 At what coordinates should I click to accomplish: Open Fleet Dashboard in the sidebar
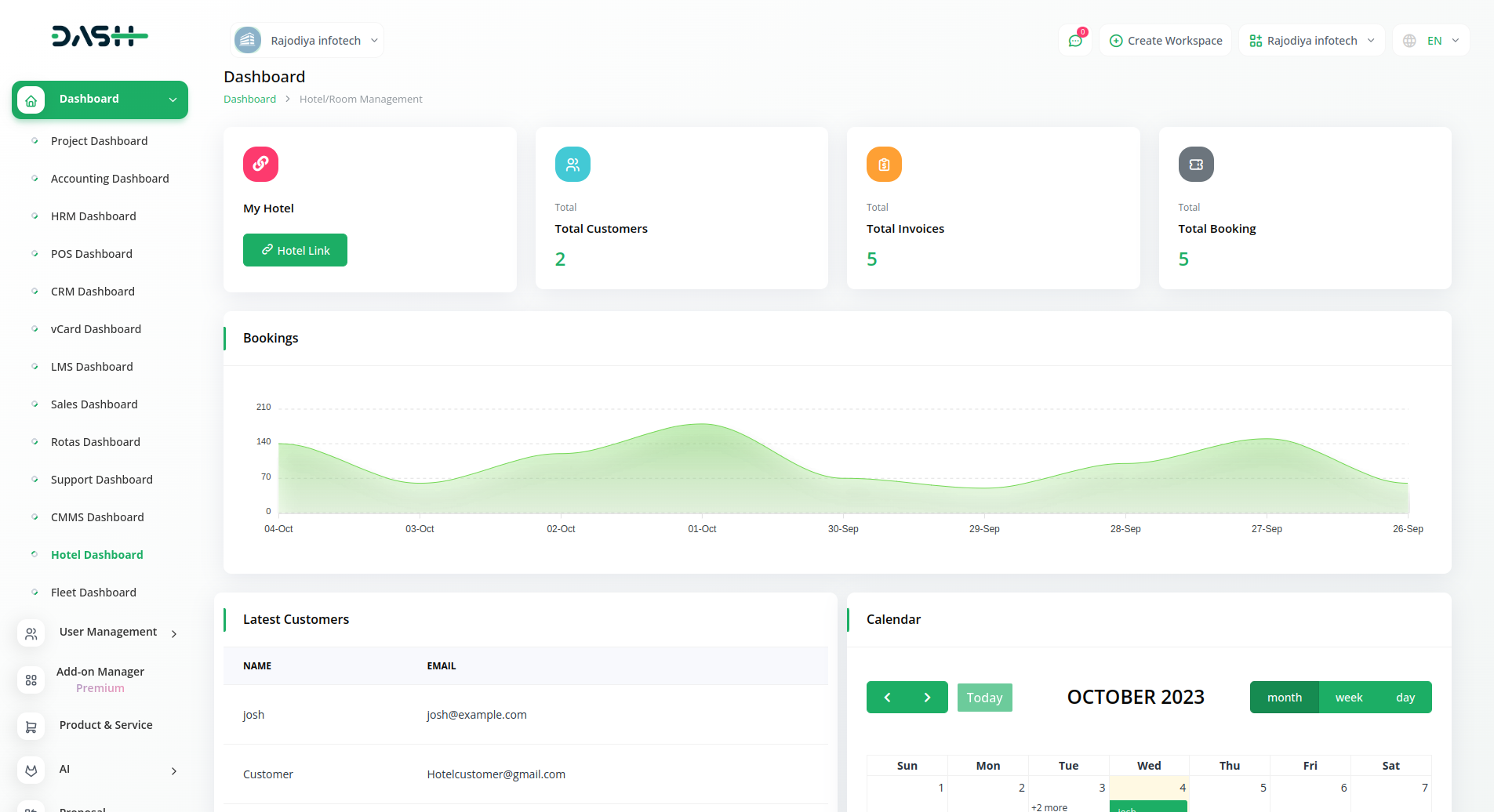click(93, 593)
